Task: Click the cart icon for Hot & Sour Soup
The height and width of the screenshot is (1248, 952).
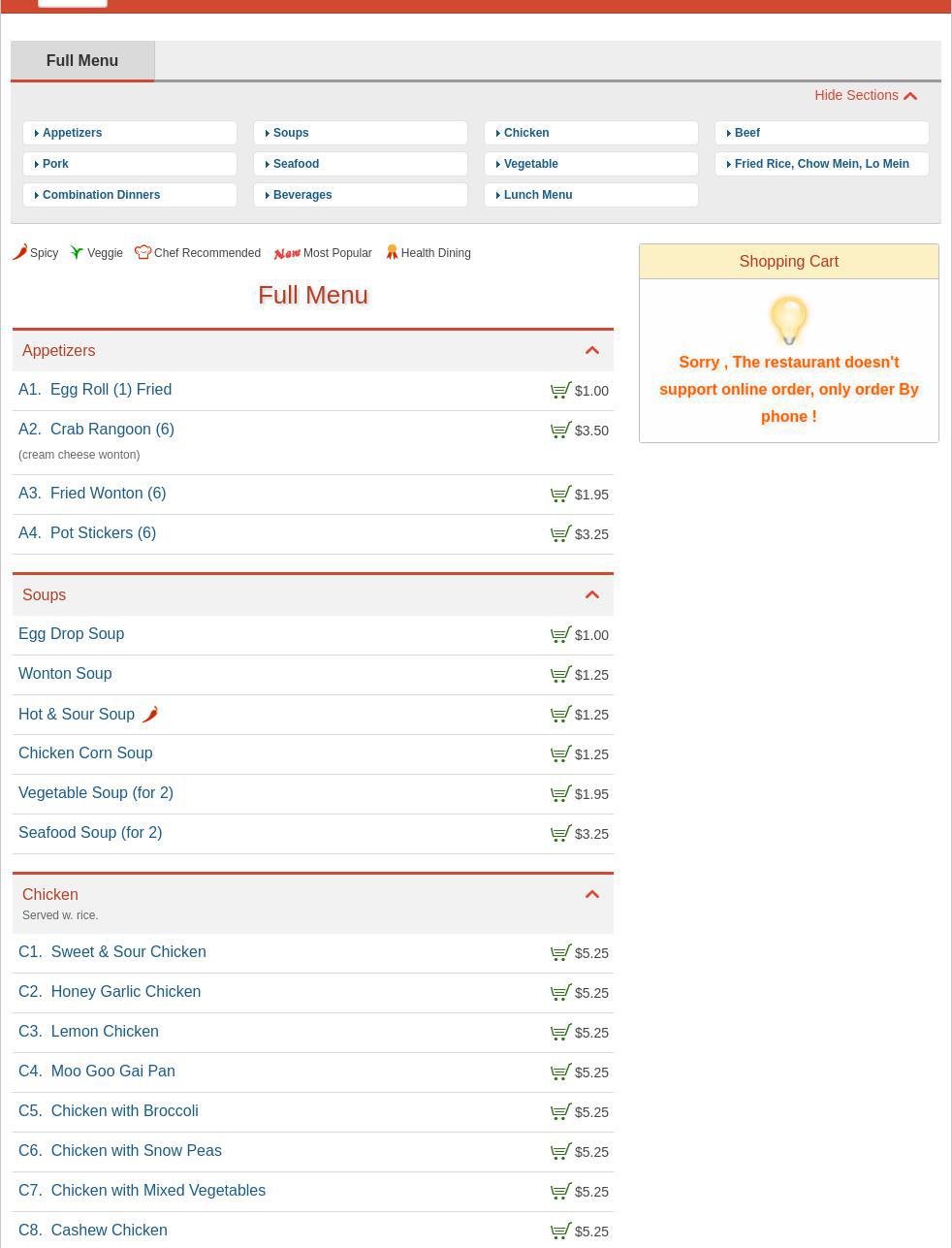Action: 560,715
